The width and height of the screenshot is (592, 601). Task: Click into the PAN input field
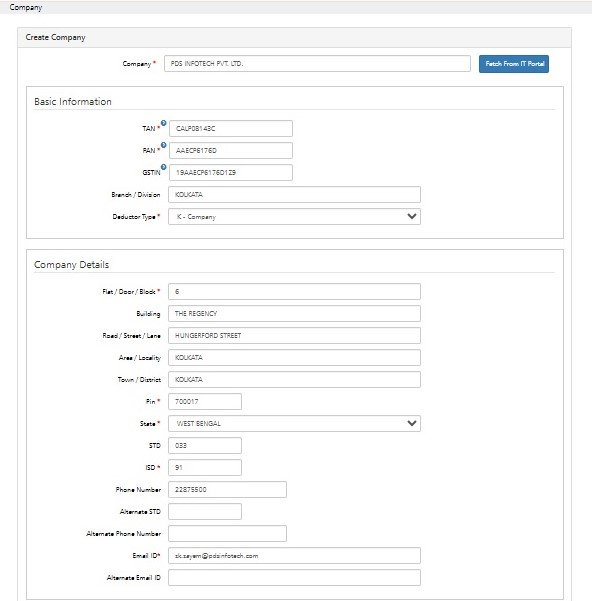click(x=231, y=151)
